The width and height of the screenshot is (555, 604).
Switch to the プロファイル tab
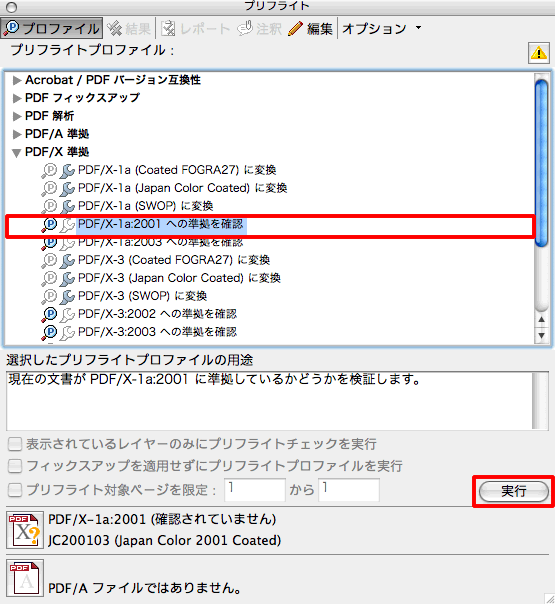52,28
